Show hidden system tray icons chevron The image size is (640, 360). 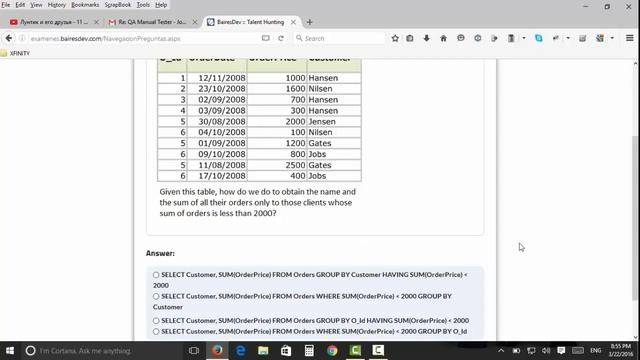pyautogui.click(x=501, y=351)
